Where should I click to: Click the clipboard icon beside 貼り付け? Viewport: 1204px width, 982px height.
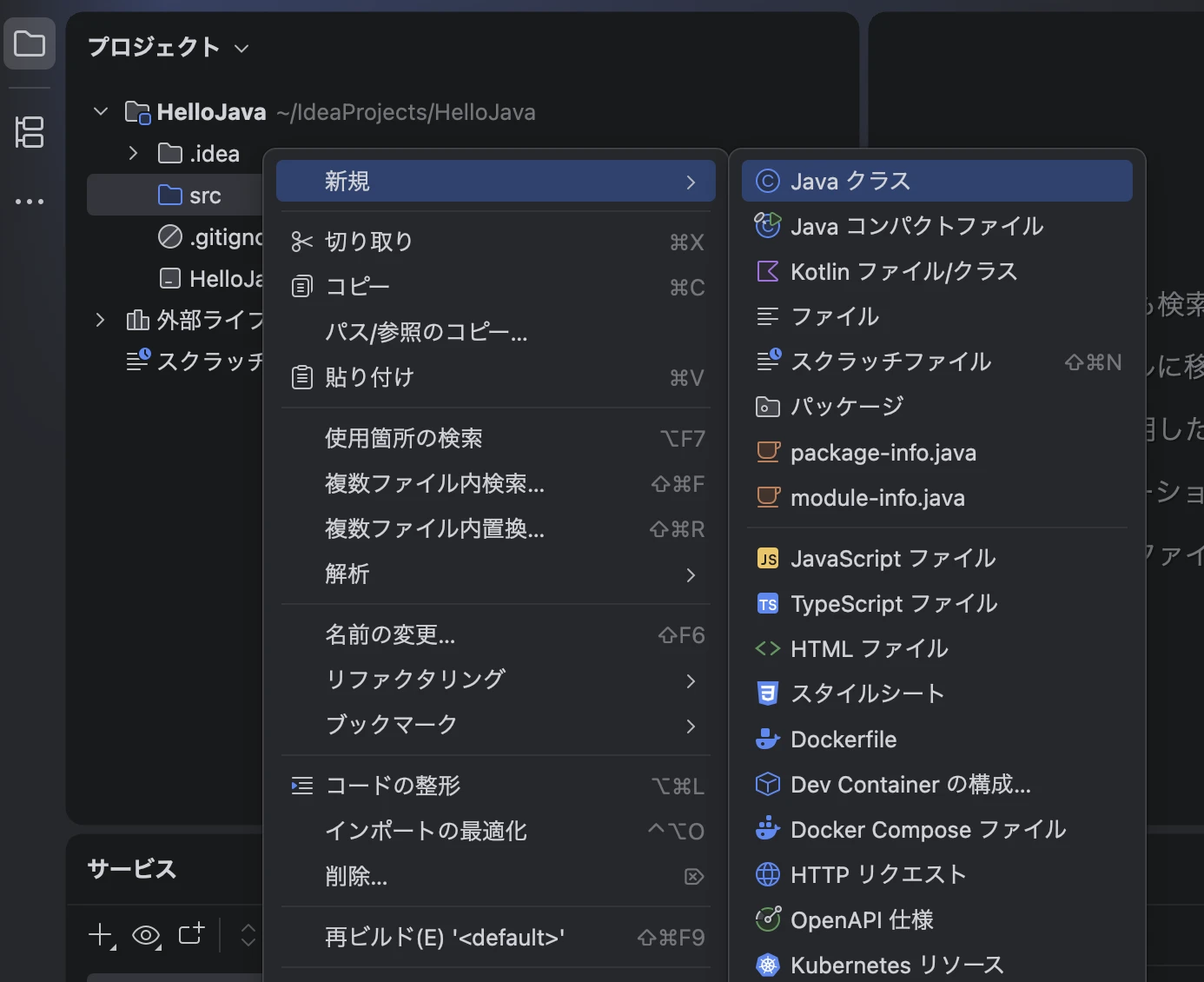(x=301, y=377)
